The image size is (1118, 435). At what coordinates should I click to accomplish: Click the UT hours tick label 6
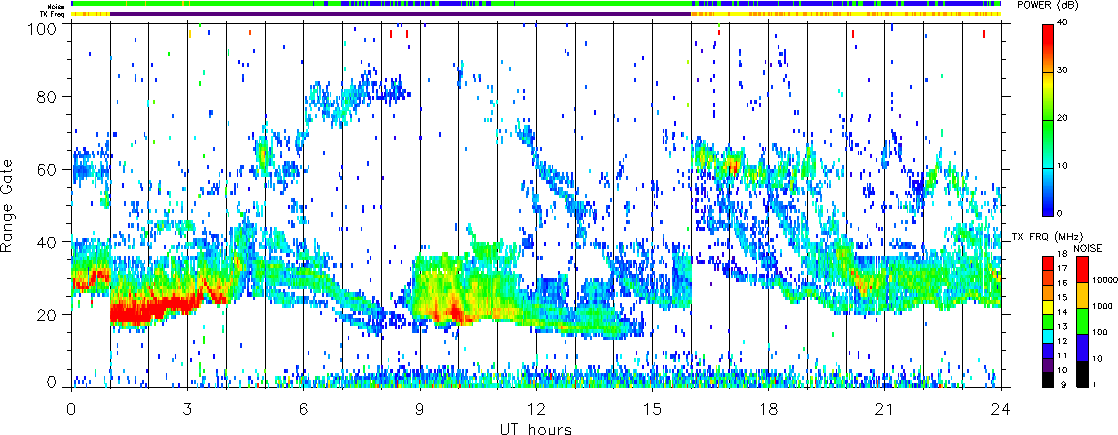[304, 409]
